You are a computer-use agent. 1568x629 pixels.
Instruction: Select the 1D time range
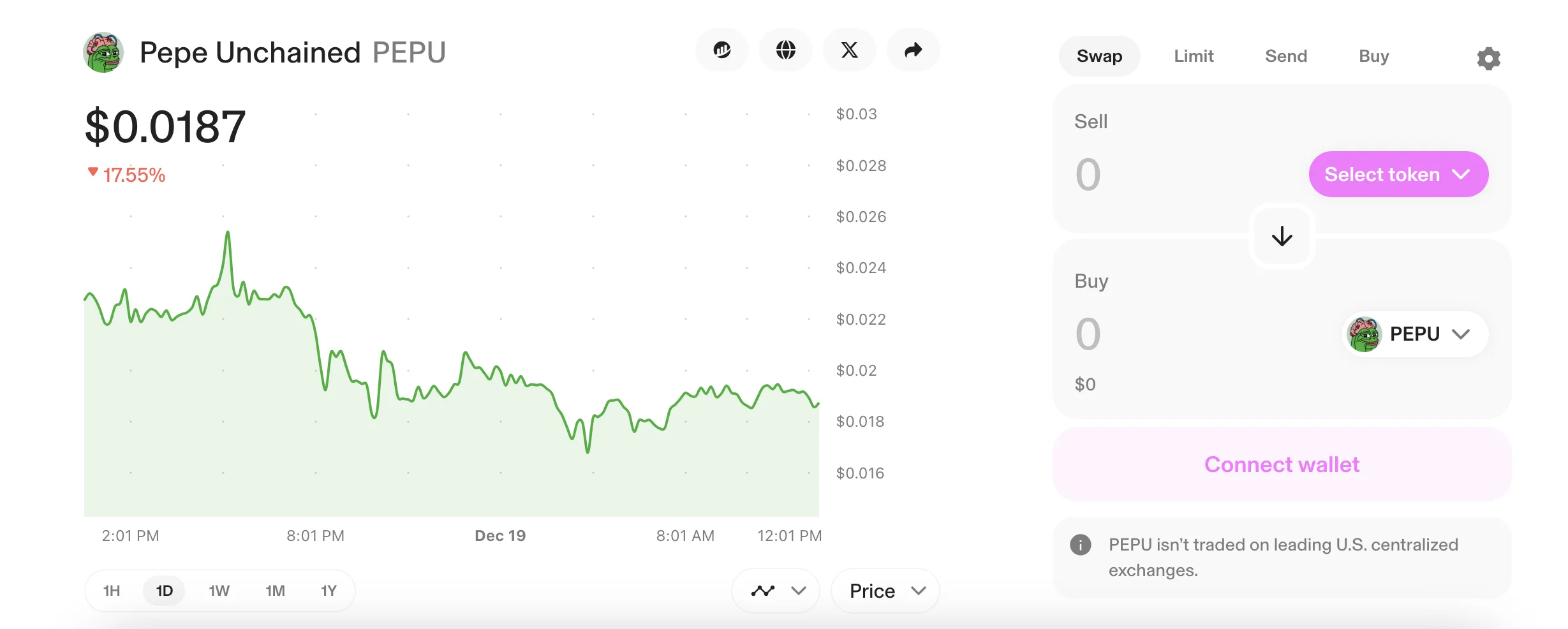(165, 591)
